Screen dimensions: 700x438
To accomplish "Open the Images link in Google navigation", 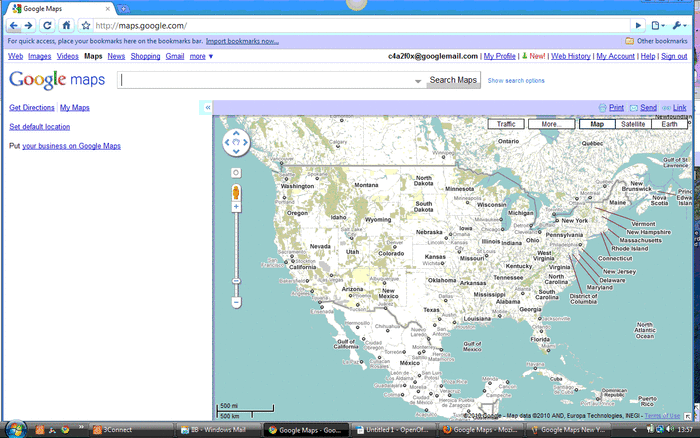I will point(39,56).
